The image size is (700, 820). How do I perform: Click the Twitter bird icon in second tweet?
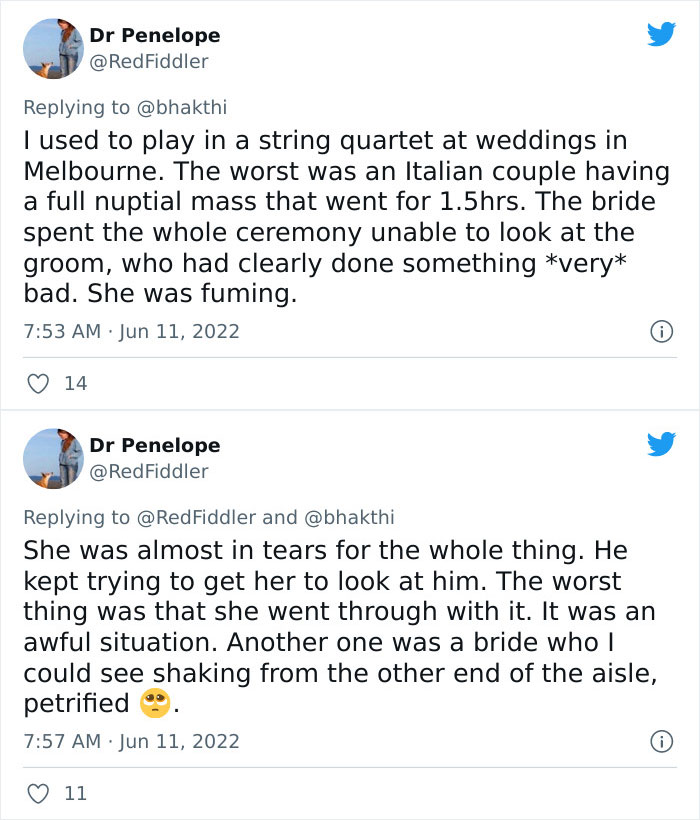tap(661, 445)
